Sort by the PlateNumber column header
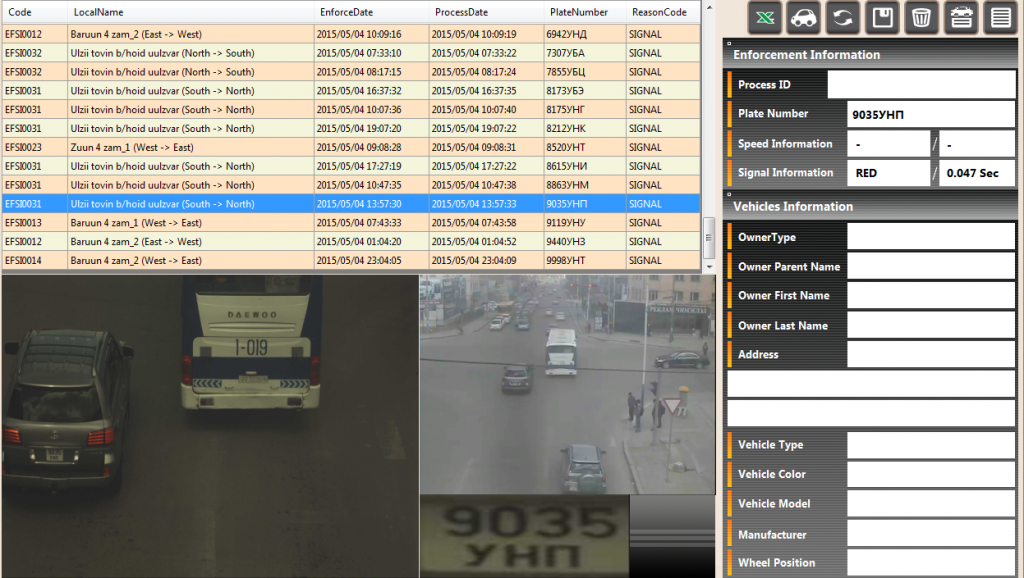Viewport: 1024px width, 578px height. click(578, 12)
